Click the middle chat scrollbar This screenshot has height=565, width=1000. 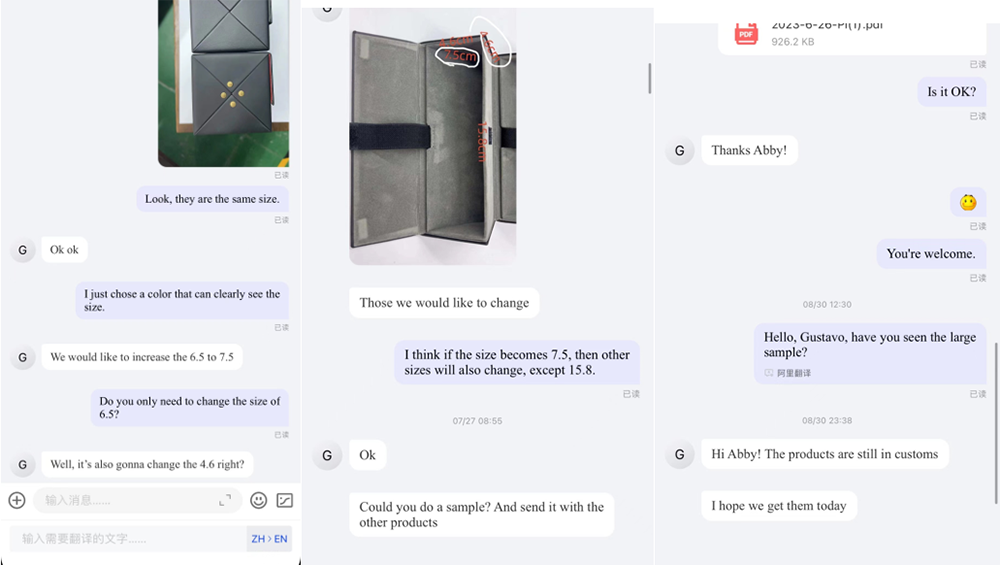[x=650, y=78]
